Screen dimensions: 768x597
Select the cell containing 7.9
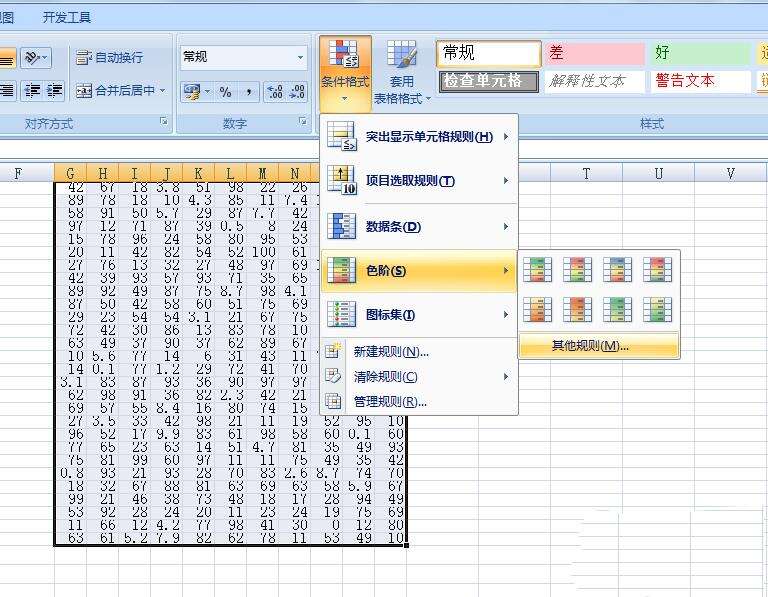(x=167, y=538)
